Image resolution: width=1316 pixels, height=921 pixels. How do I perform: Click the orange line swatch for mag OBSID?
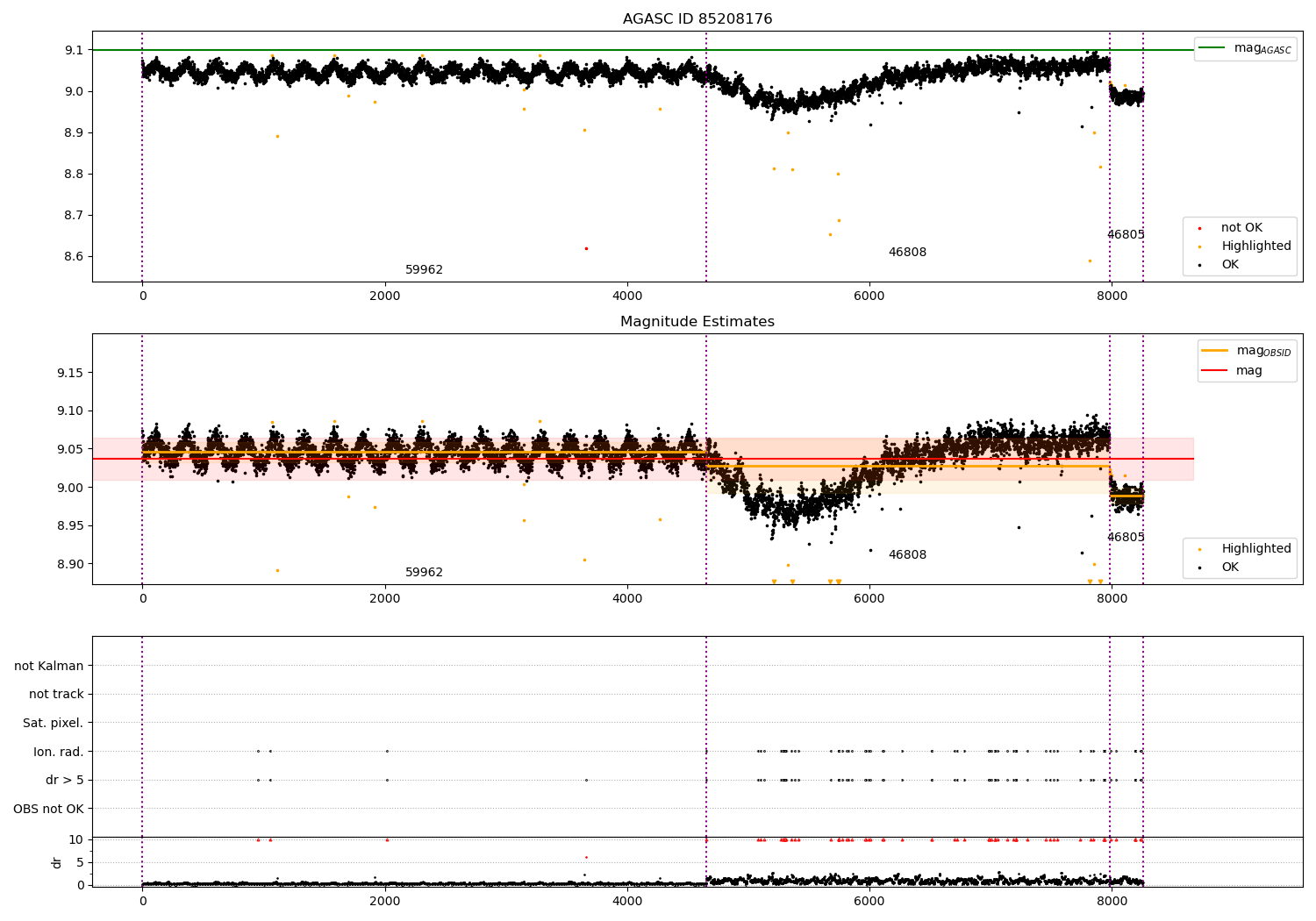(1214, 351)
